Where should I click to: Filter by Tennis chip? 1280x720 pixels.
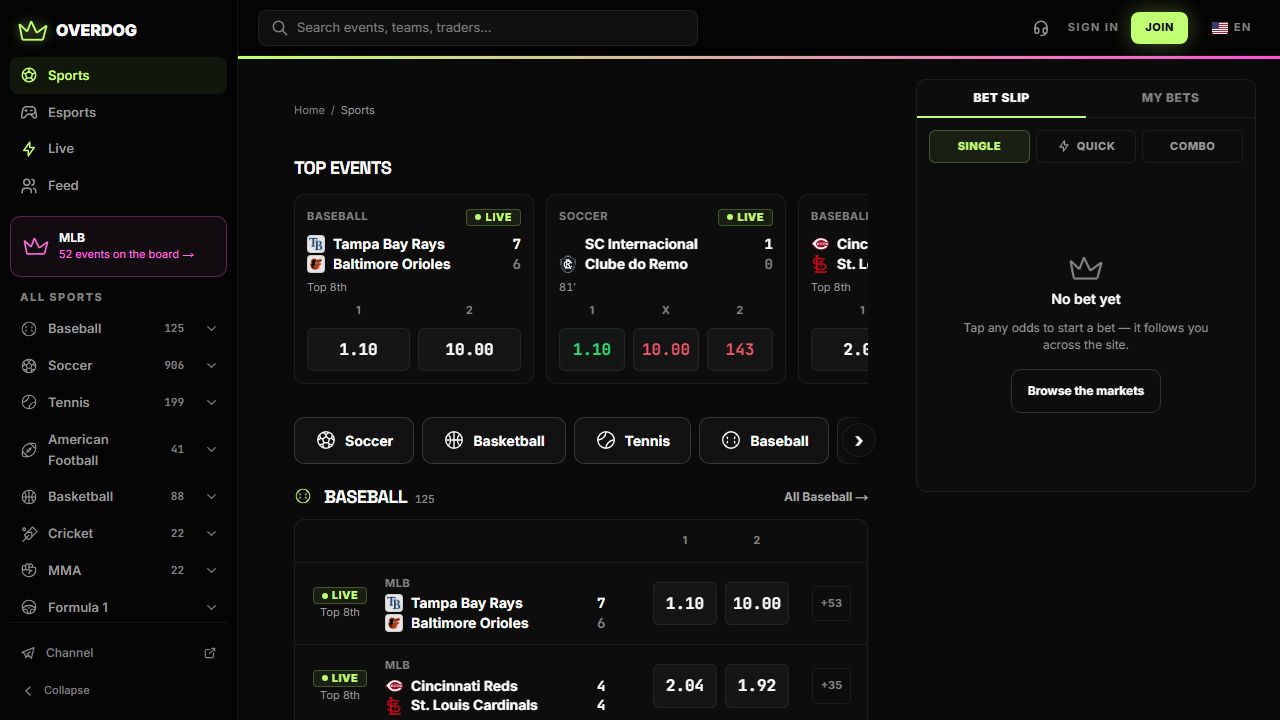tap(632, 440)
